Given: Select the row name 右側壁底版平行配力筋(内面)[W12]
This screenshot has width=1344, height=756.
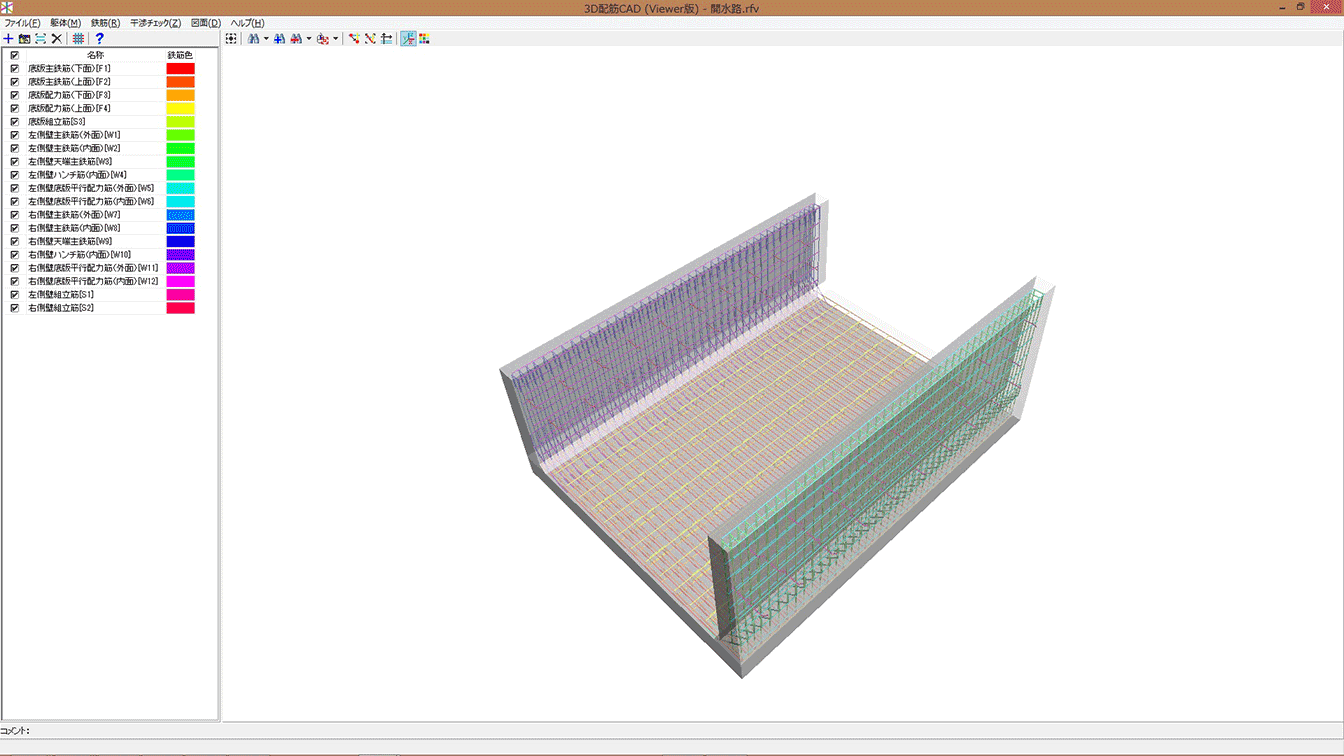Looking at the screenshot, I should coord(93,282).
